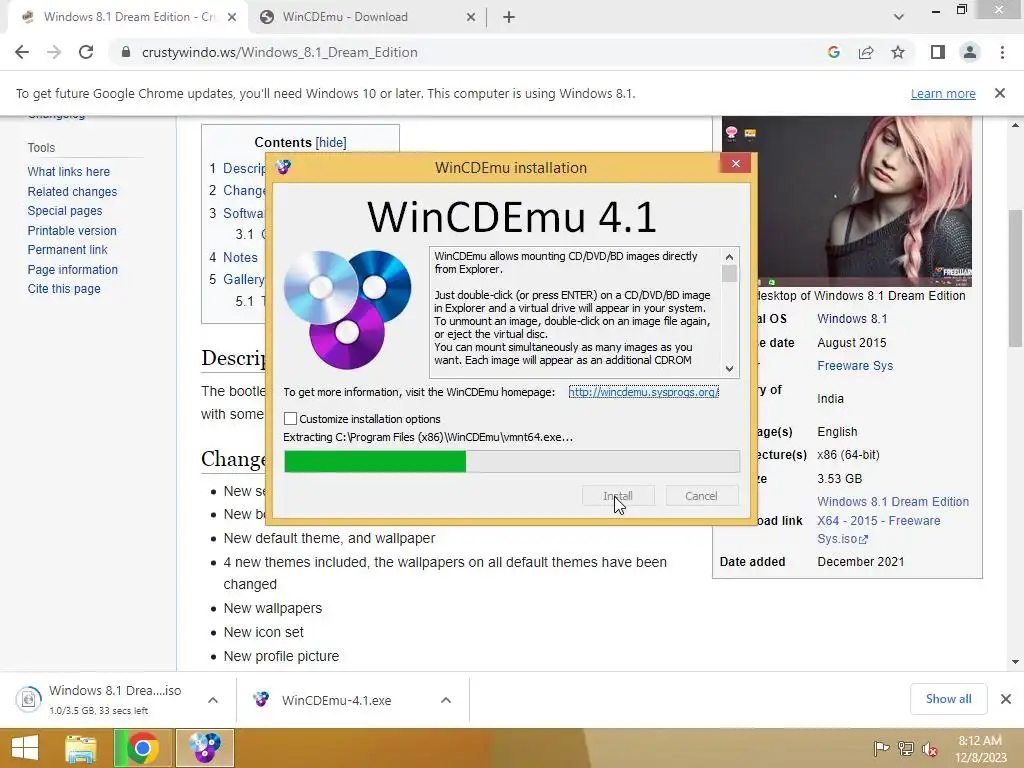Close the Windows 8.1 Dream Edition tab
1024x768 pixels.
(x=232, y=18)
